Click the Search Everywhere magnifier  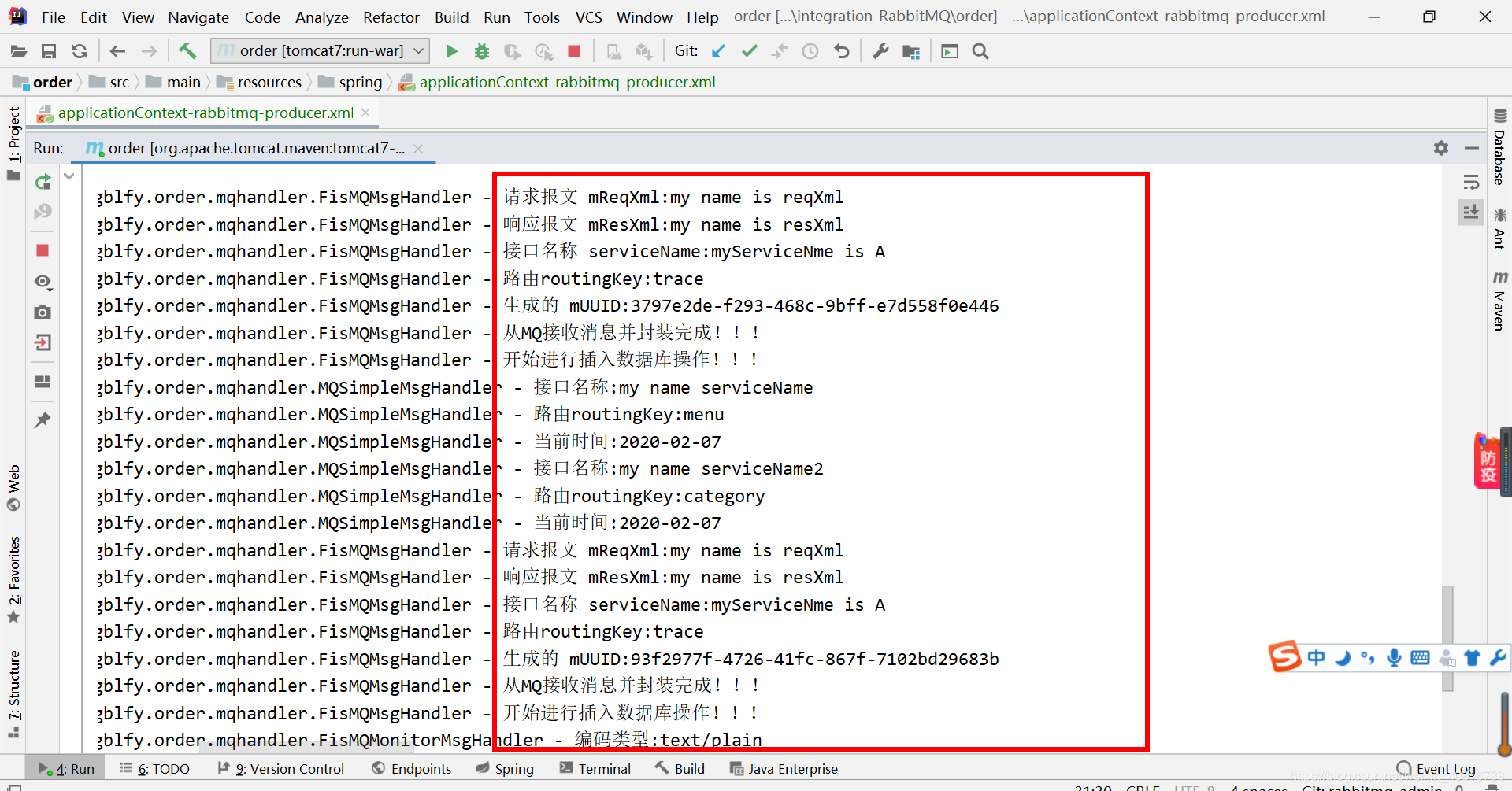980,51
